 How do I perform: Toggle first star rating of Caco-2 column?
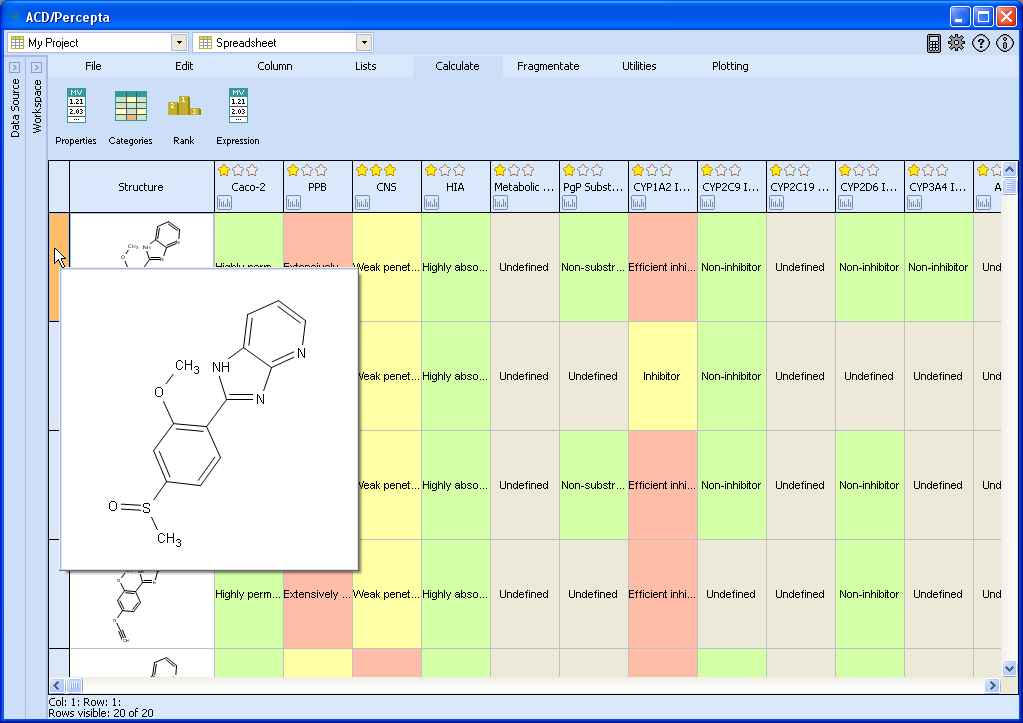(x=224, y=170)
